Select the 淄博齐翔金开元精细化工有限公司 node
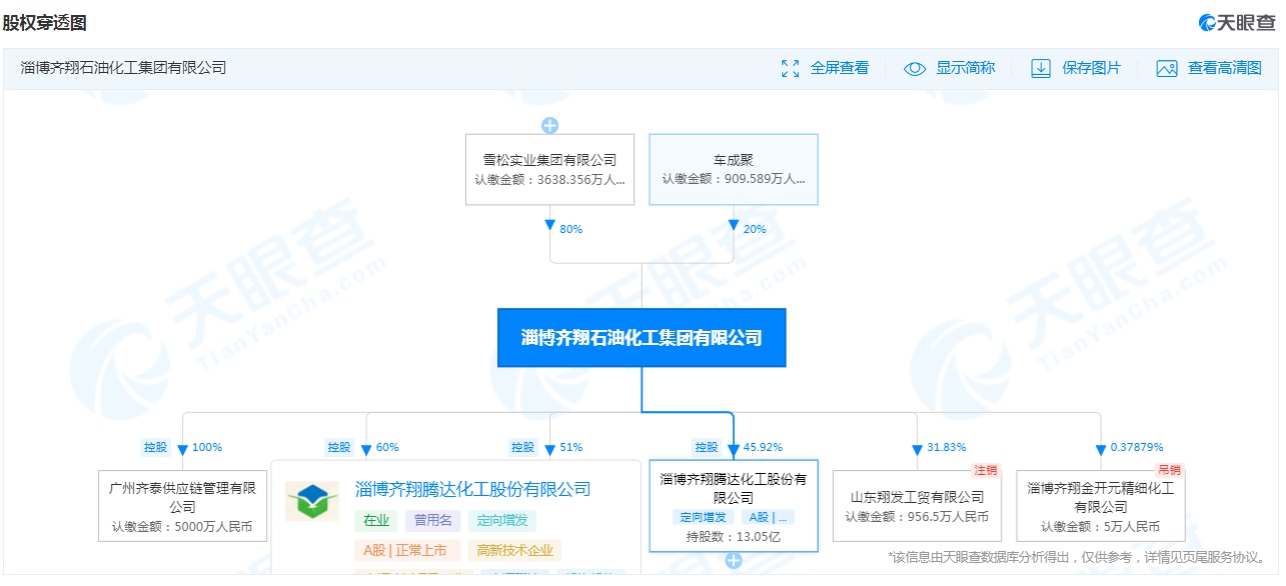Screen dimensions: 1286x586 coord(1101,506)
